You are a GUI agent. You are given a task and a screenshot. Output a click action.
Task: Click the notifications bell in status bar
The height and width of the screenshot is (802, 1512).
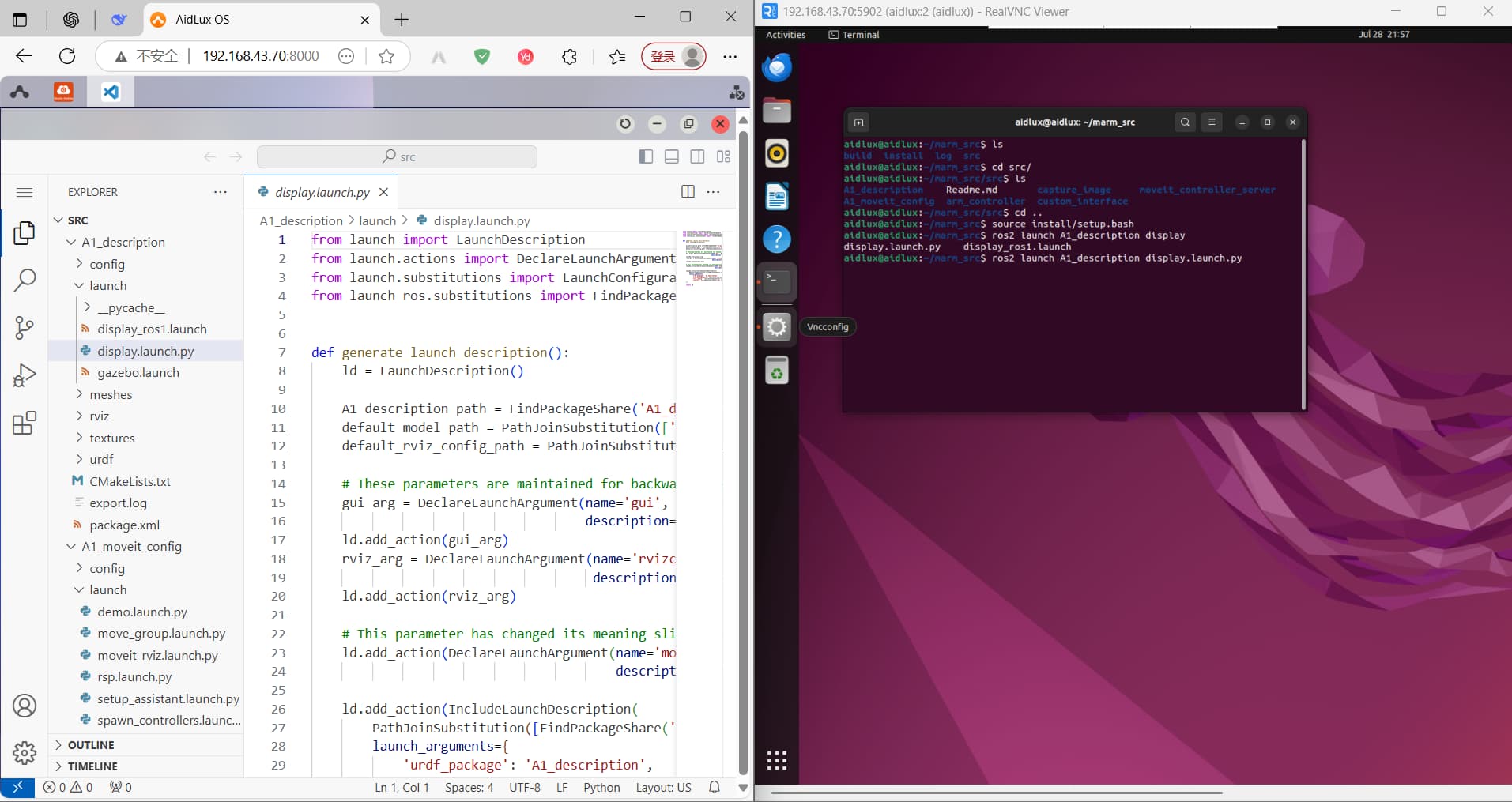coord(715,787)
